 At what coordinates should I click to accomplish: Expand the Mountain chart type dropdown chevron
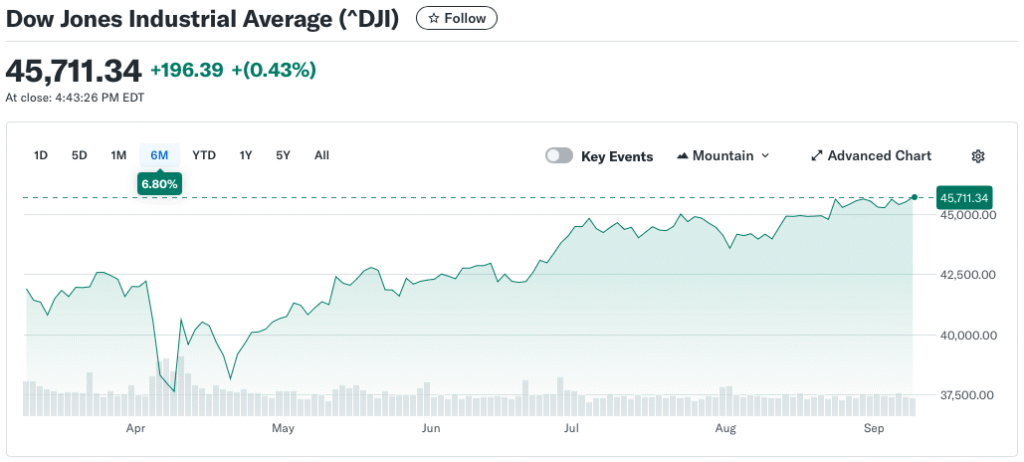click(x=765, y=156)
